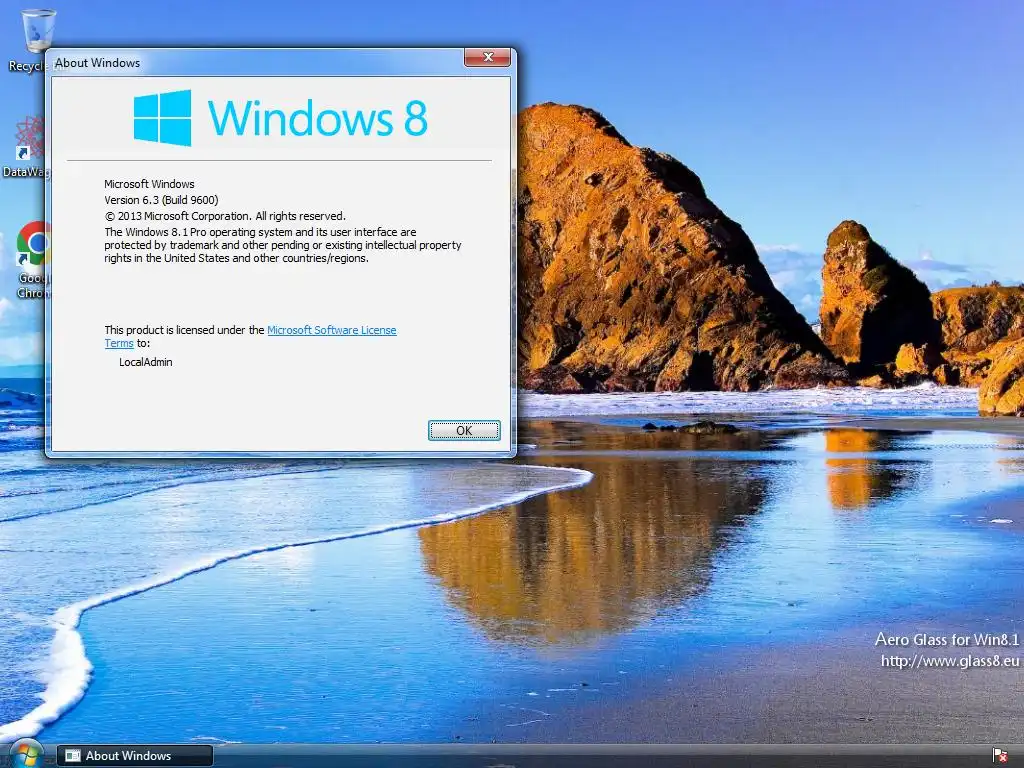The image size is (1024, 768).
Task: Click the '© 2013 Microsoft Corporation' copyright line
Action: (225, 216)
